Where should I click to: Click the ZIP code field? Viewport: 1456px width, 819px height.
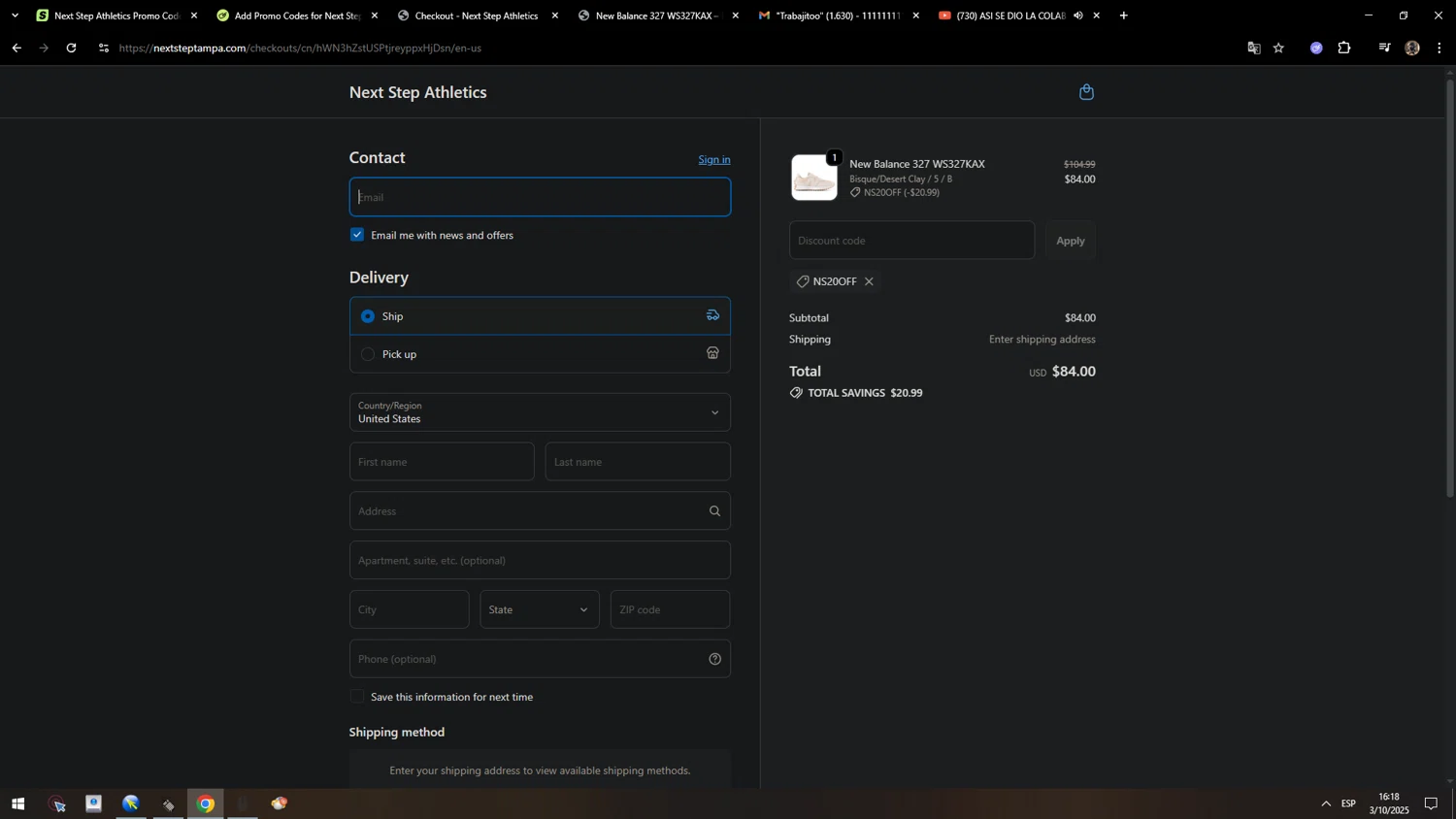[671, 609]
